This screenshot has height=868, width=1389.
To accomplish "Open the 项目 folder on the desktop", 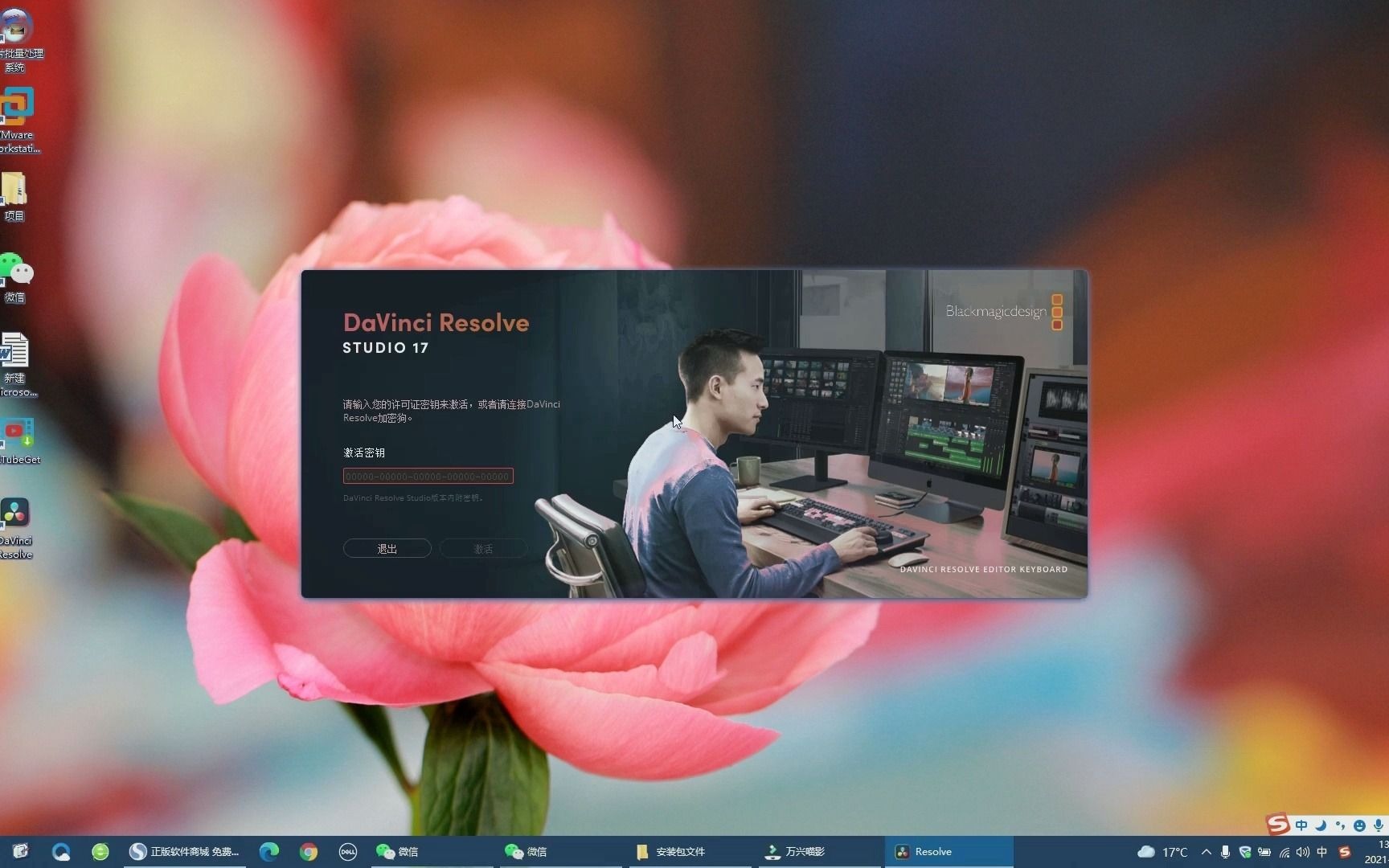I will 14,197.
